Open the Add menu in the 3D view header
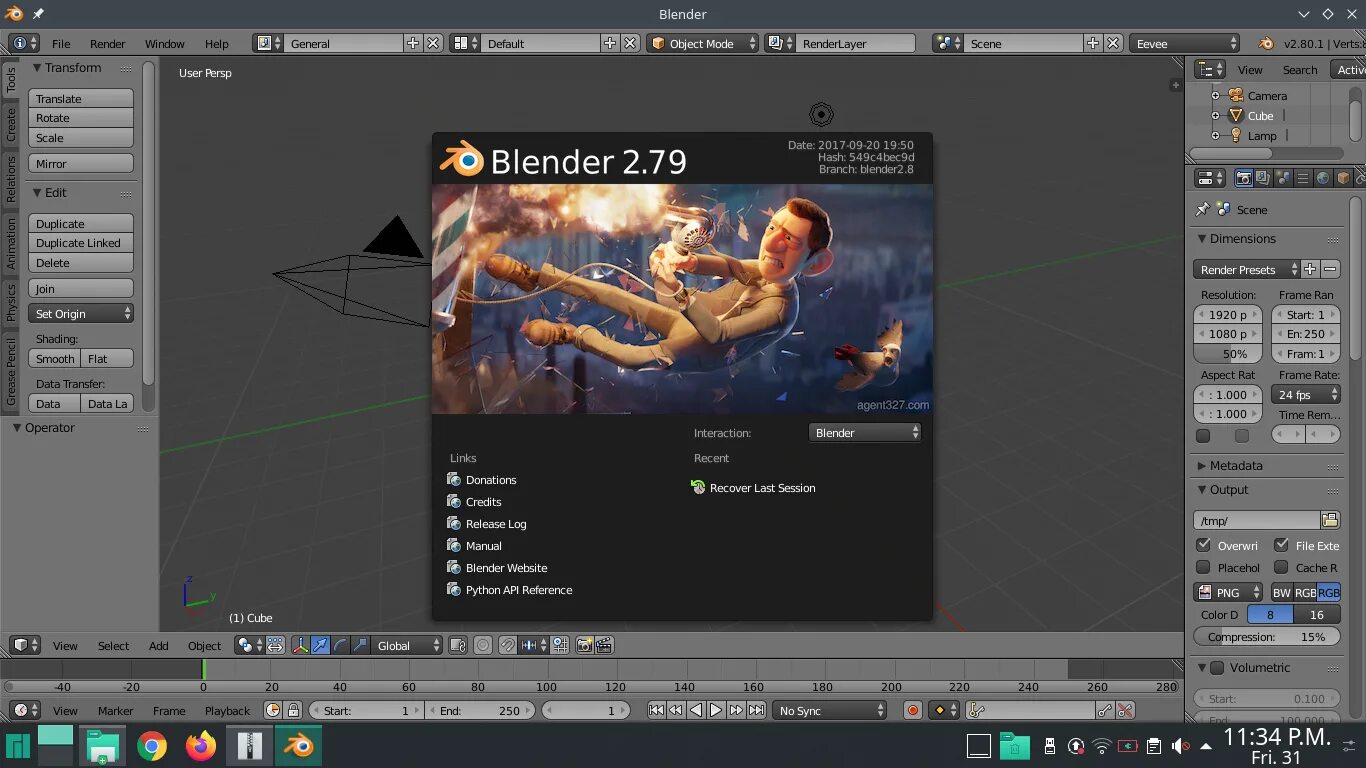Screen dimensions: 1366x768 [158, 645]
